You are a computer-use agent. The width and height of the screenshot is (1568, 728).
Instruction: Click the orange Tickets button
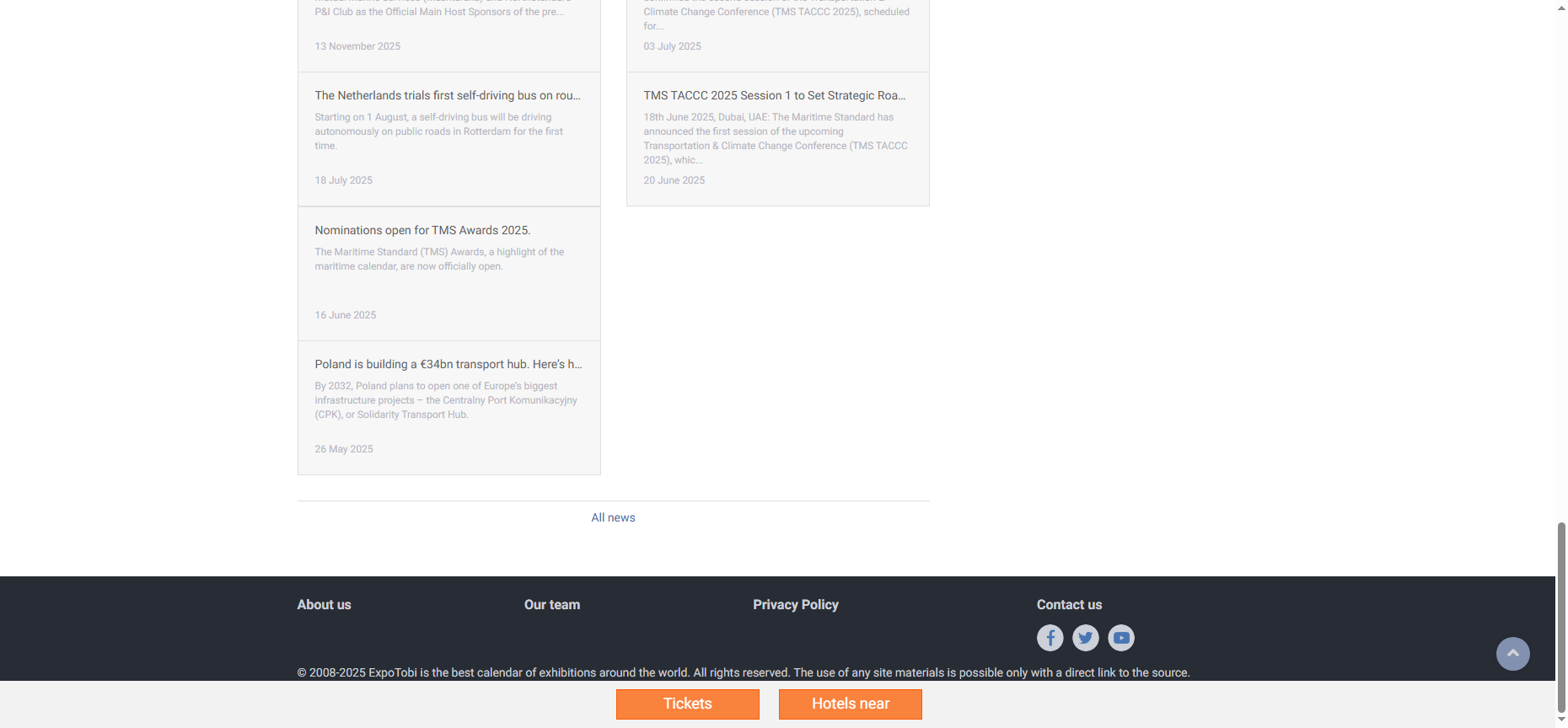[x=687, y=704]
